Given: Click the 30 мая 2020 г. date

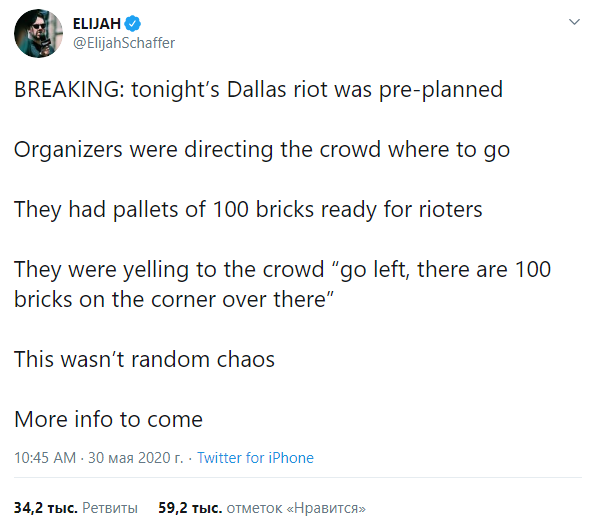Looking at the screenshot, I should click(x=136, y=458).
